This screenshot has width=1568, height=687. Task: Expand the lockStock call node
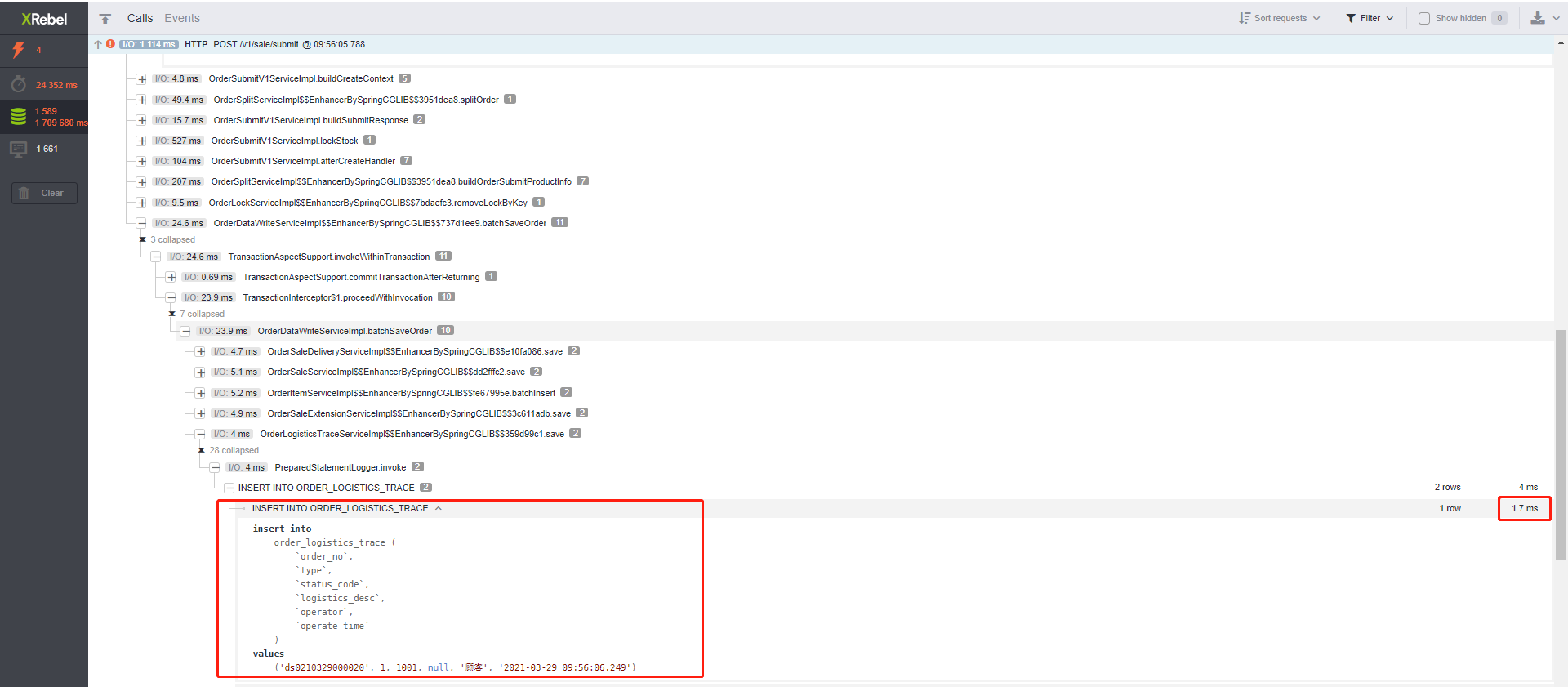pos(141,141)
